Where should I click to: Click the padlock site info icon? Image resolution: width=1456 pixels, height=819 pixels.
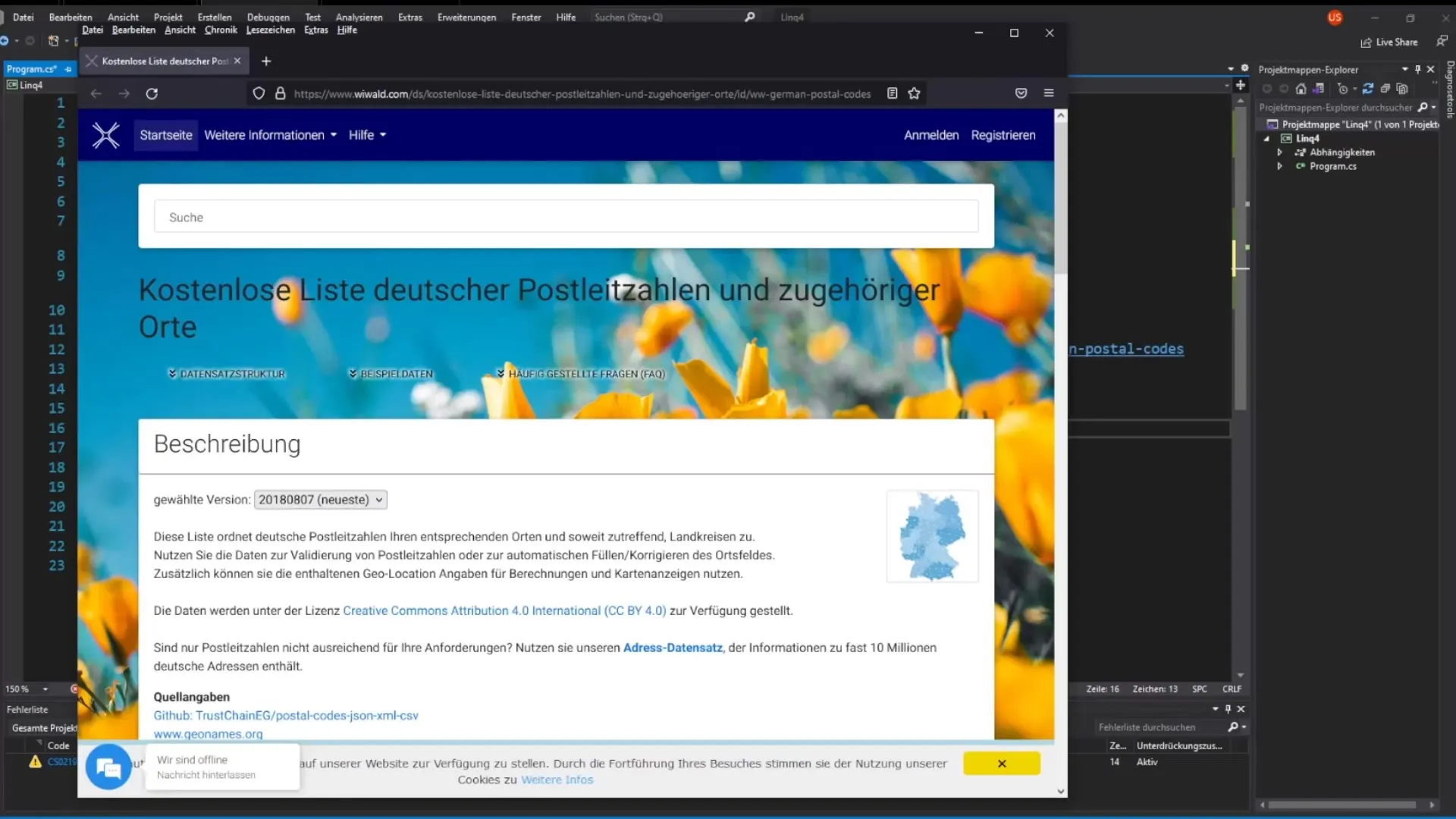pyautogui.click(x=280, y=93)
